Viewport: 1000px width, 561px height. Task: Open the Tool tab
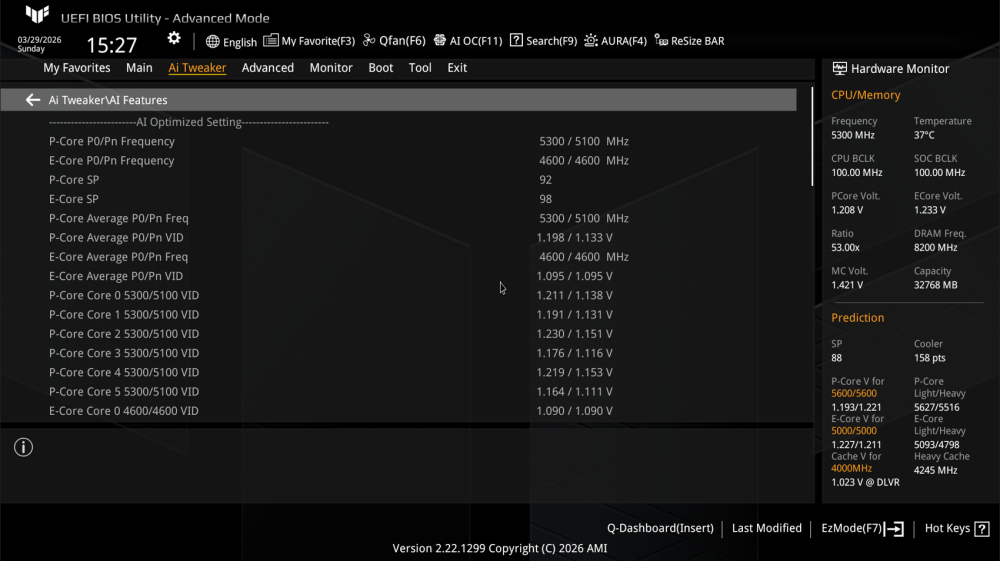click(x=420, y=68)
